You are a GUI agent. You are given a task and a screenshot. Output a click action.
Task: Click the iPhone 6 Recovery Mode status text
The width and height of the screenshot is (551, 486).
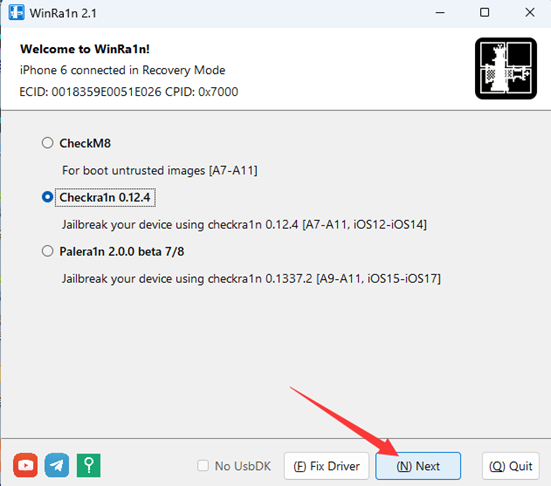coord(122,70)
